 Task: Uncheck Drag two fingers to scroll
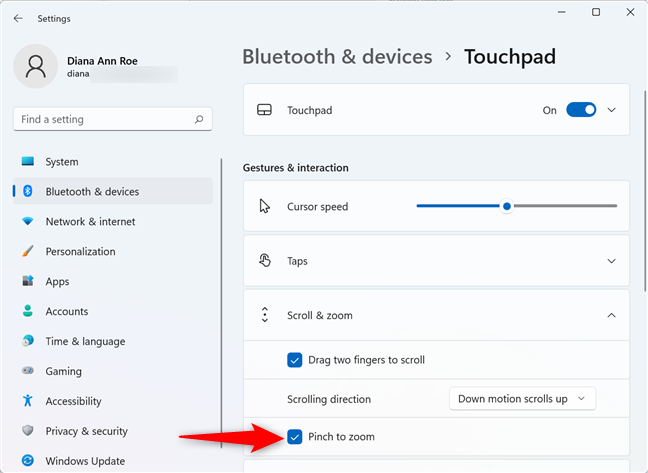(x=295, y=360)
